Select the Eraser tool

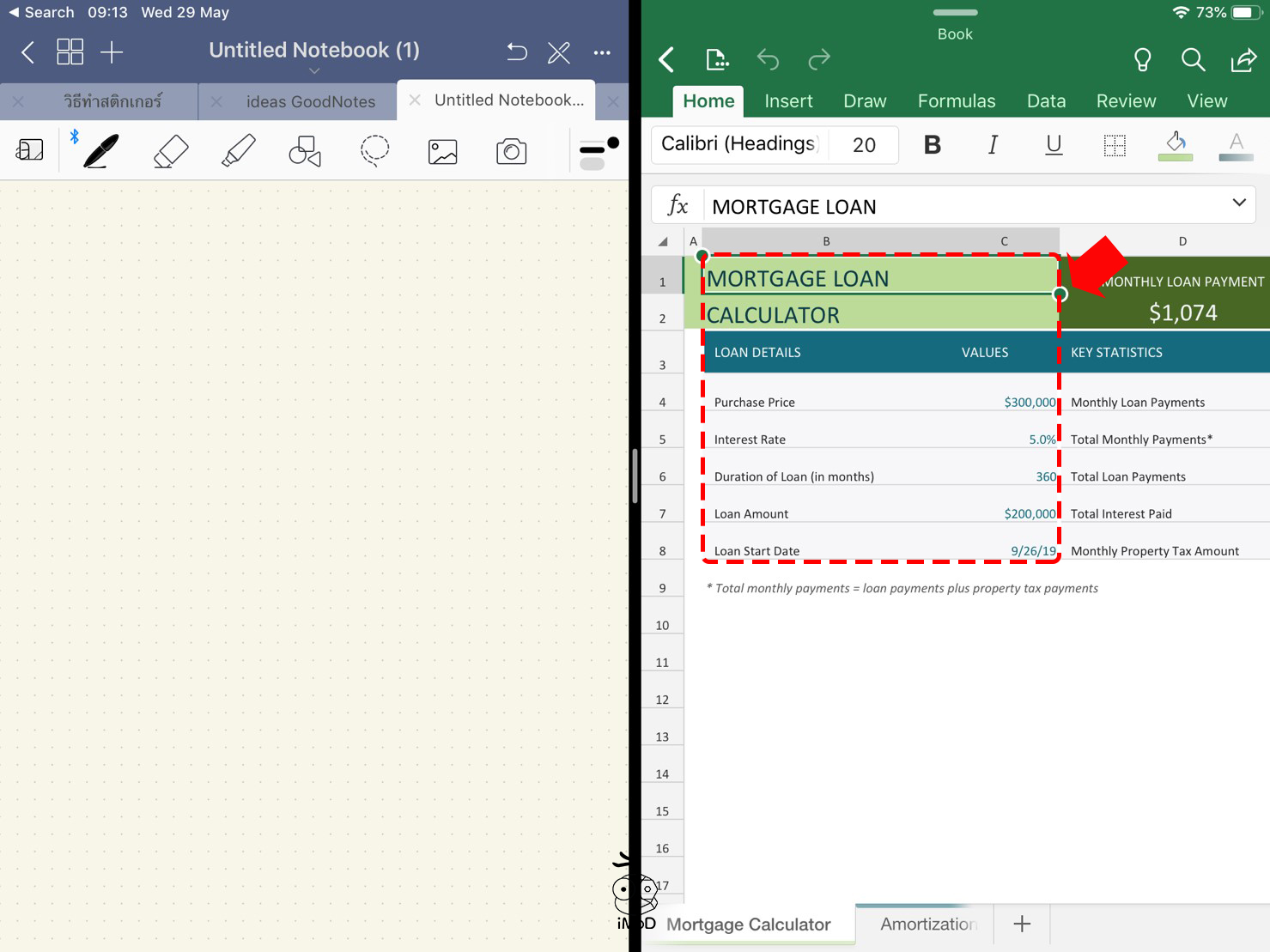[170, 151]
